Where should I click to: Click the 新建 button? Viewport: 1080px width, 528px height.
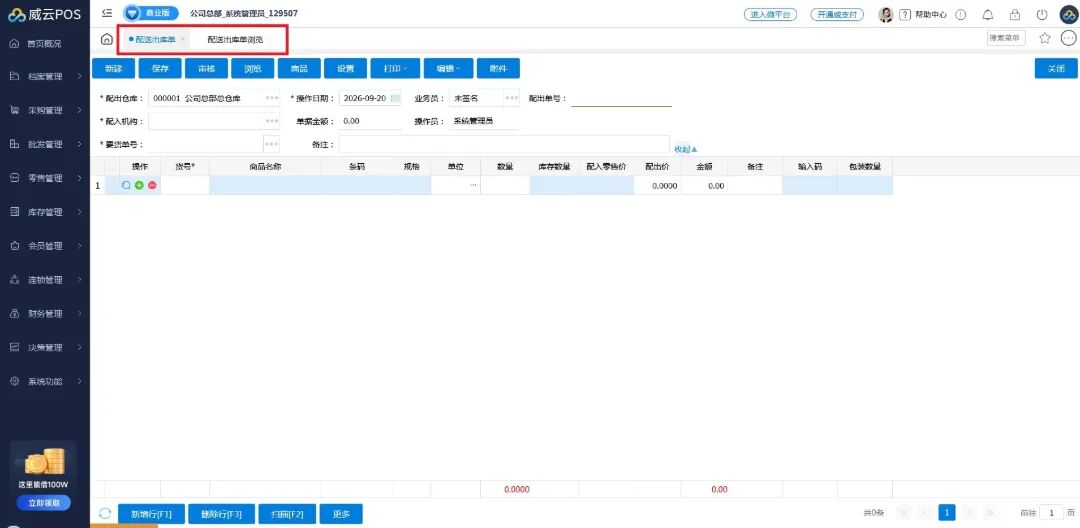[x=114, y=68]
